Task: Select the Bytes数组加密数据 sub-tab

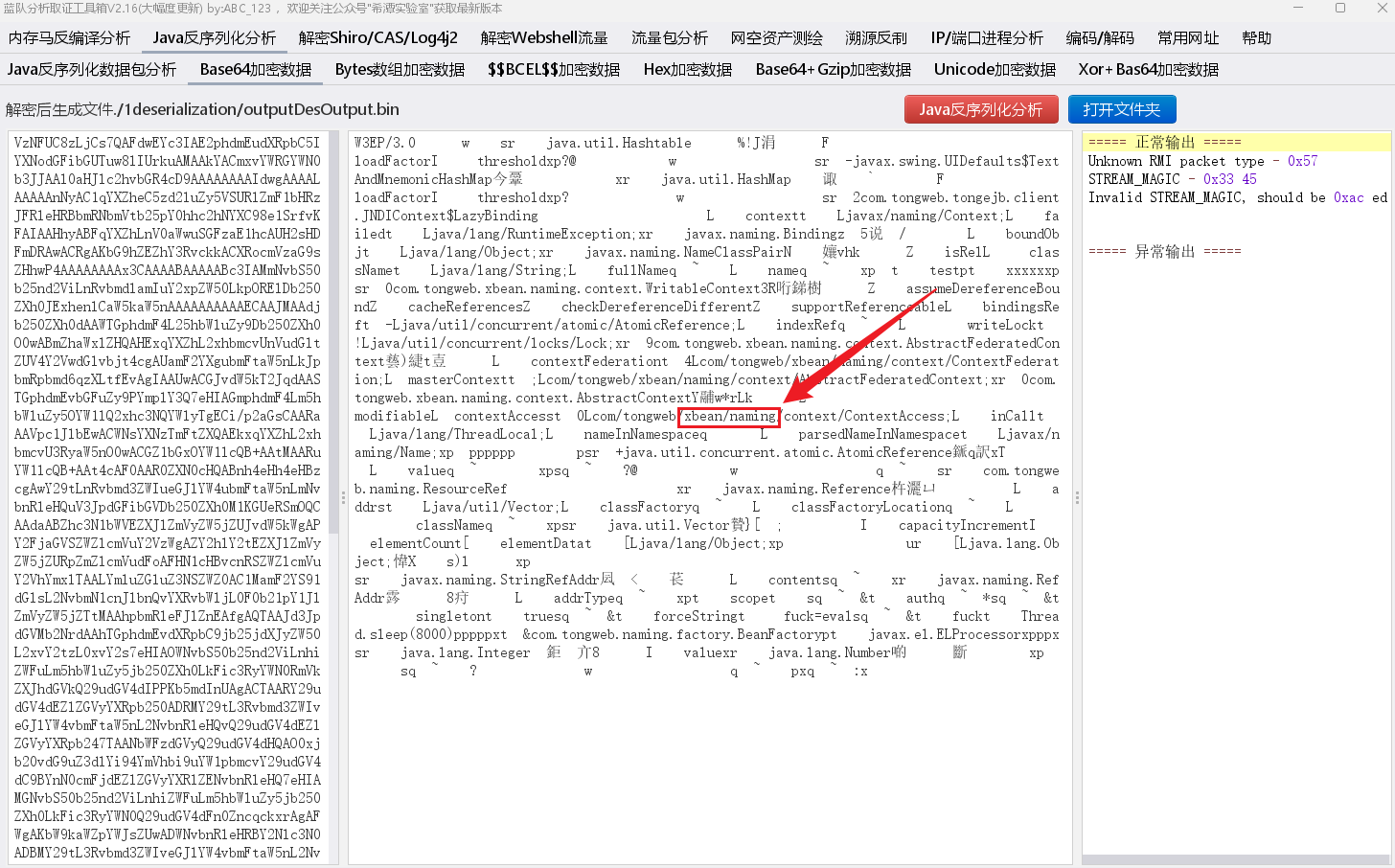Action: (400, 70)
